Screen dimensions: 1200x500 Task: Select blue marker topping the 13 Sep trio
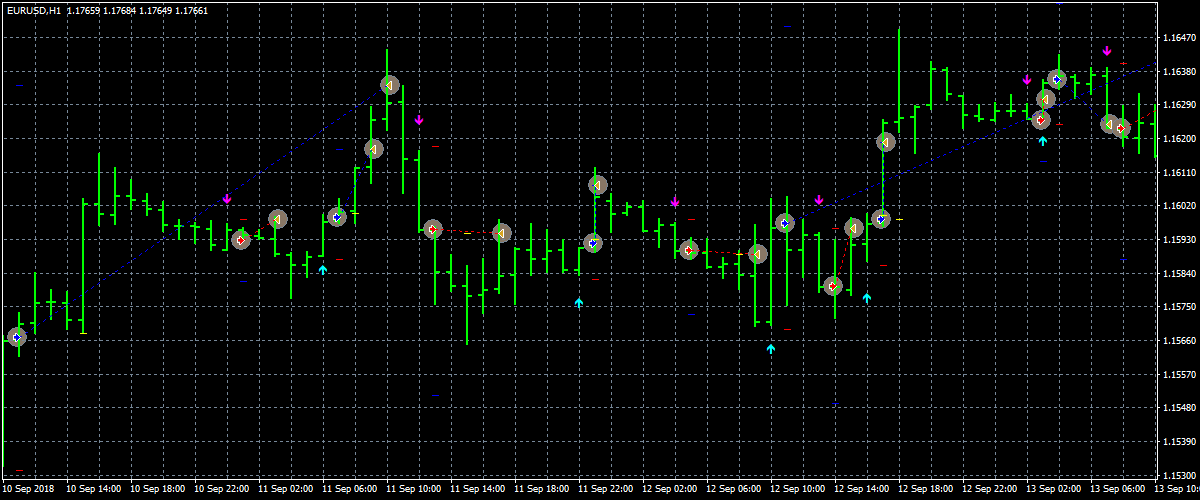click(x=1057, y=78)
